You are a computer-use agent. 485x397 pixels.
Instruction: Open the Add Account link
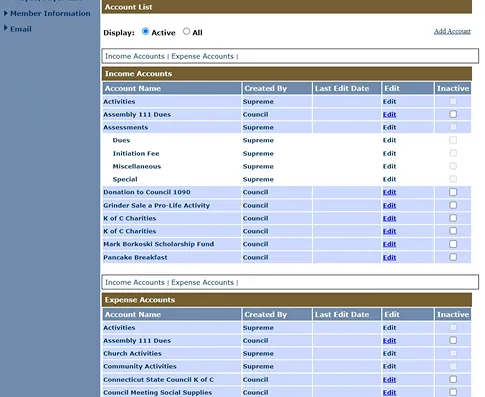pyautogui.click(x=452, y=31)
